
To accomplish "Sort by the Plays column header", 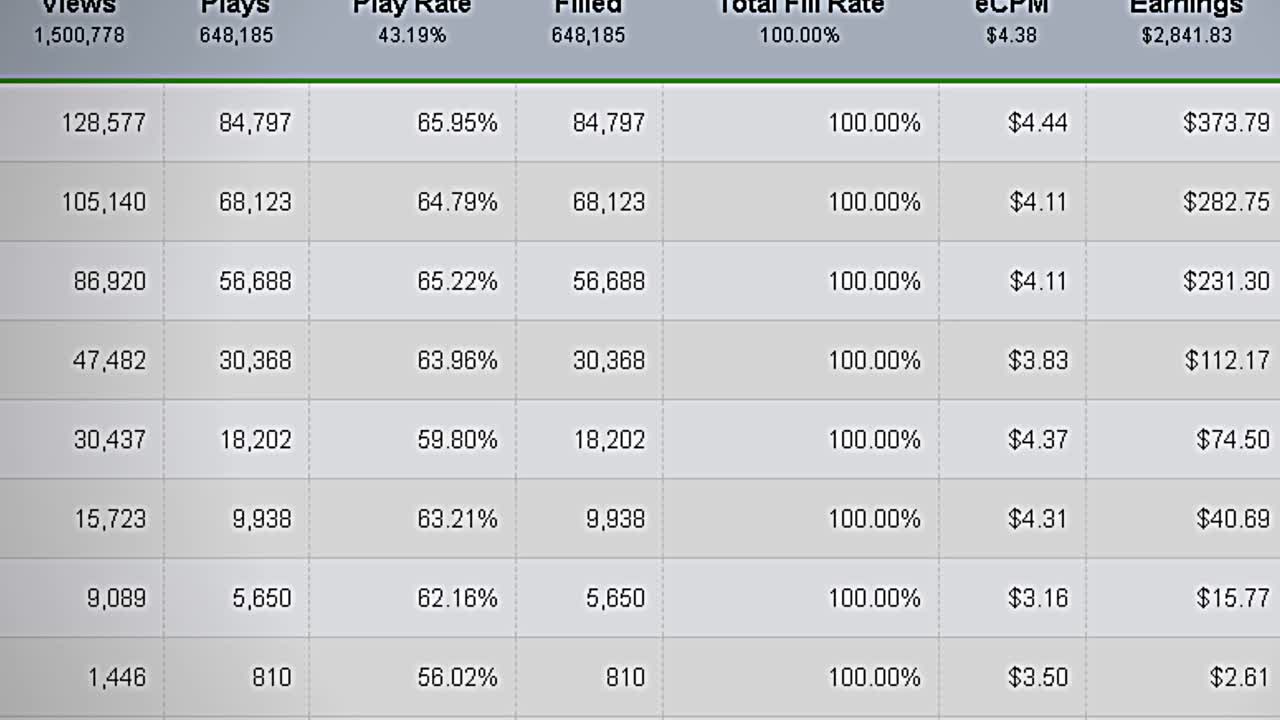I will point(236,7).
